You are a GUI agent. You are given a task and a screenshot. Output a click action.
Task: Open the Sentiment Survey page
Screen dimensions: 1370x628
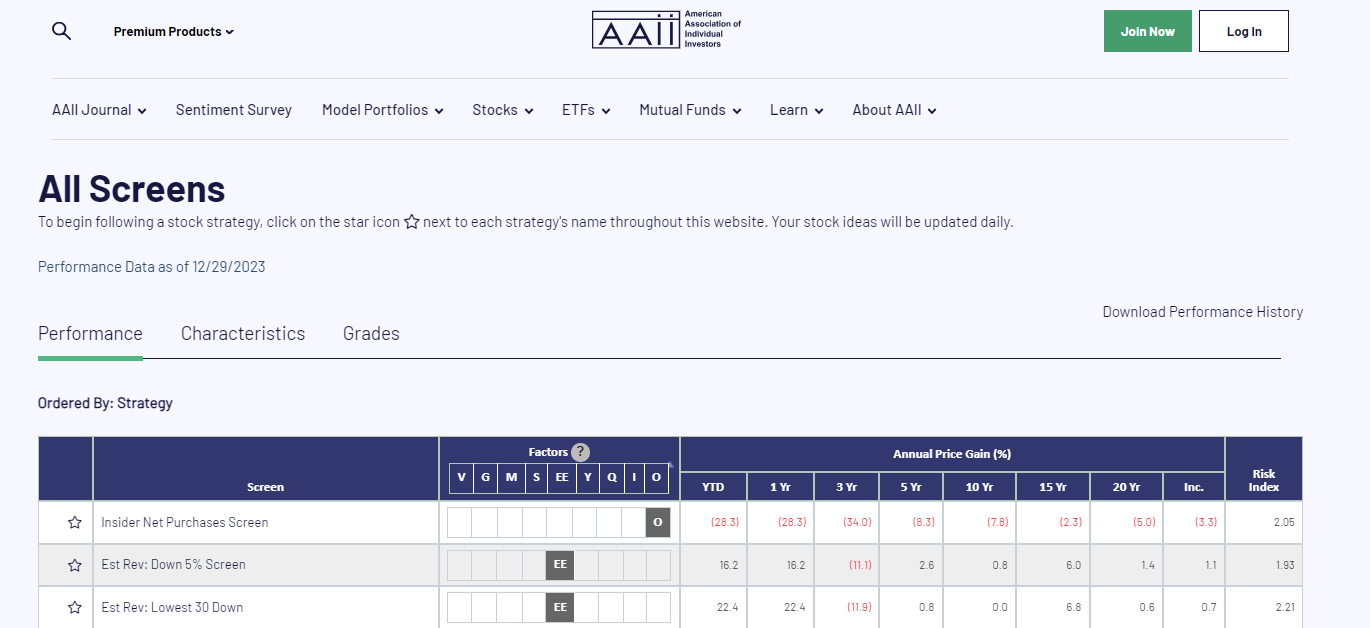coord(234,110)
